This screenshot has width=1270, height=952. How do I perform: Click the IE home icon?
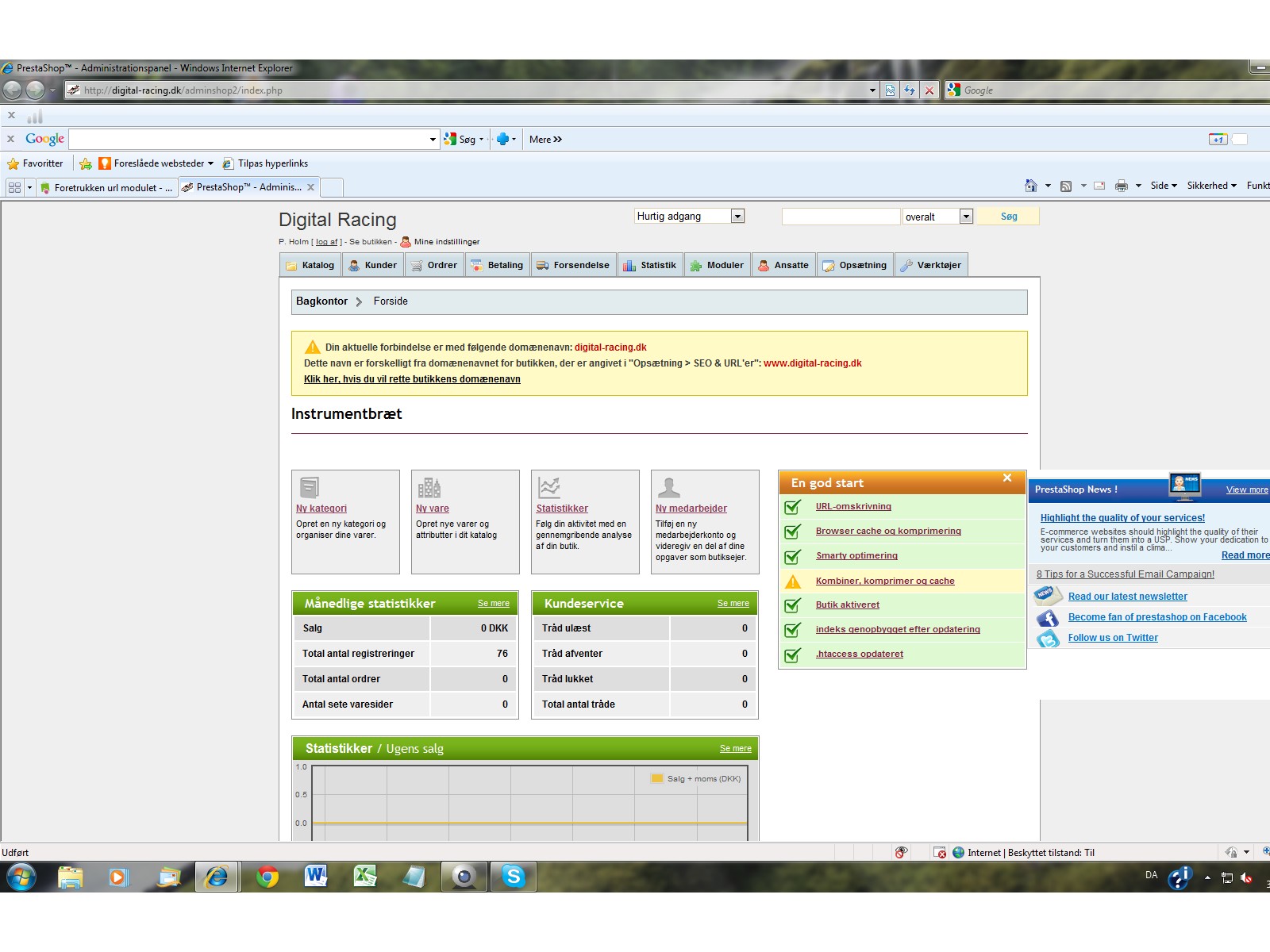point(1030,186)
